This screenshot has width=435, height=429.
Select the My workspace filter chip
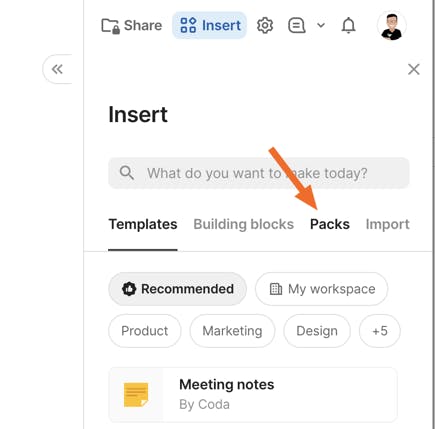tap(322, 289)
